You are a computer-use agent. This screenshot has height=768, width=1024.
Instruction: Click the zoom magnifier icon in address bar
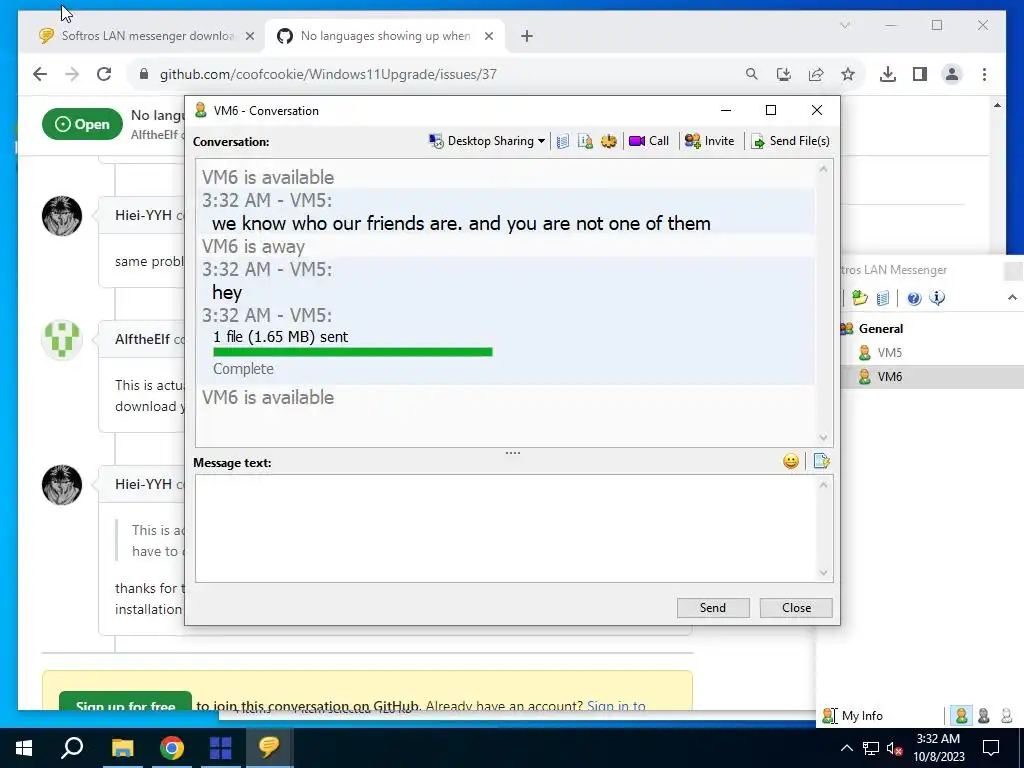point(752,74)
